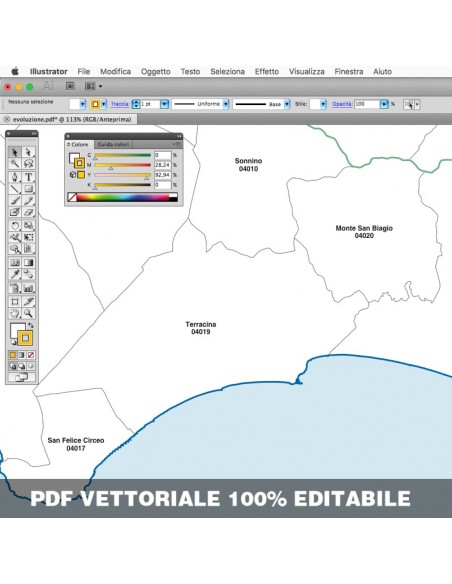Select the Shape Builder tool
This screenshot has height=584, width=452.
(15, 249)
